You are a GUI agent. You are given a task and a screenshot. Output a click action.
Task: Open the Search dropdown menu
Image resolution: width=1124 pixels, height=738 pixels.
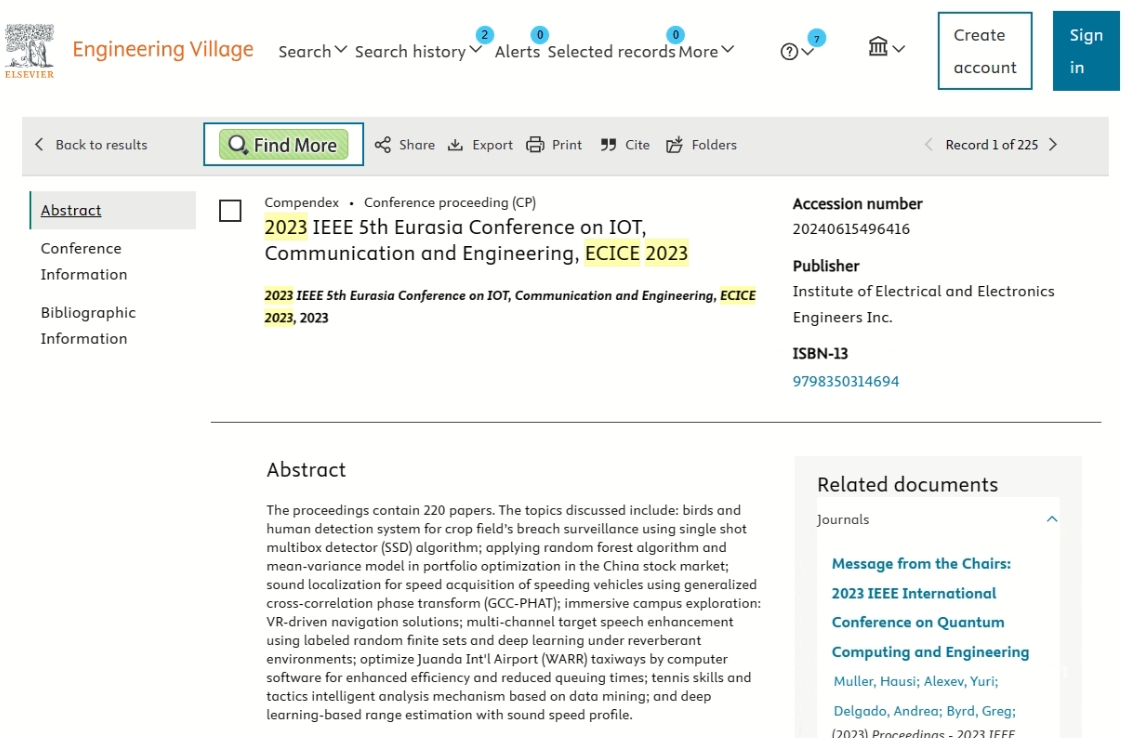point(313,52)
